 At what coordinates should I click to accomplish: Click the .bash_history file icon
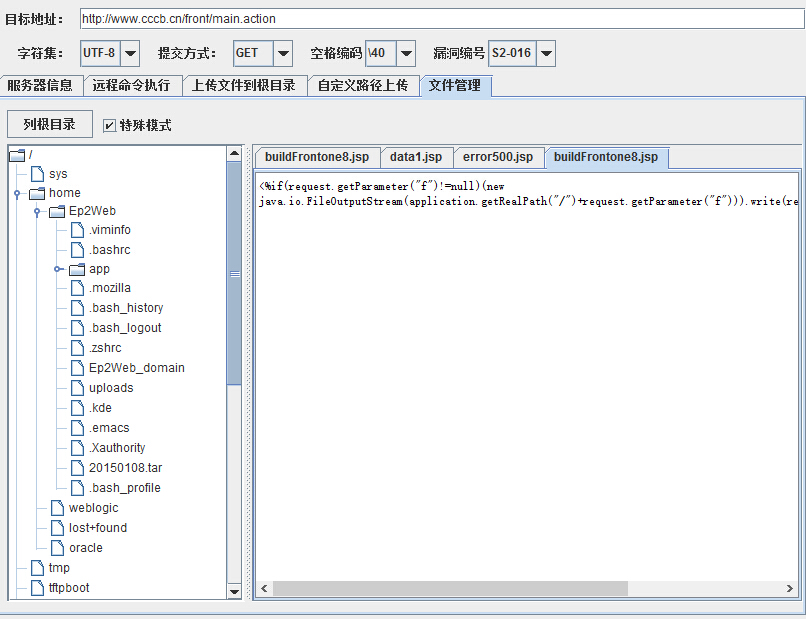tap(78, 308)
